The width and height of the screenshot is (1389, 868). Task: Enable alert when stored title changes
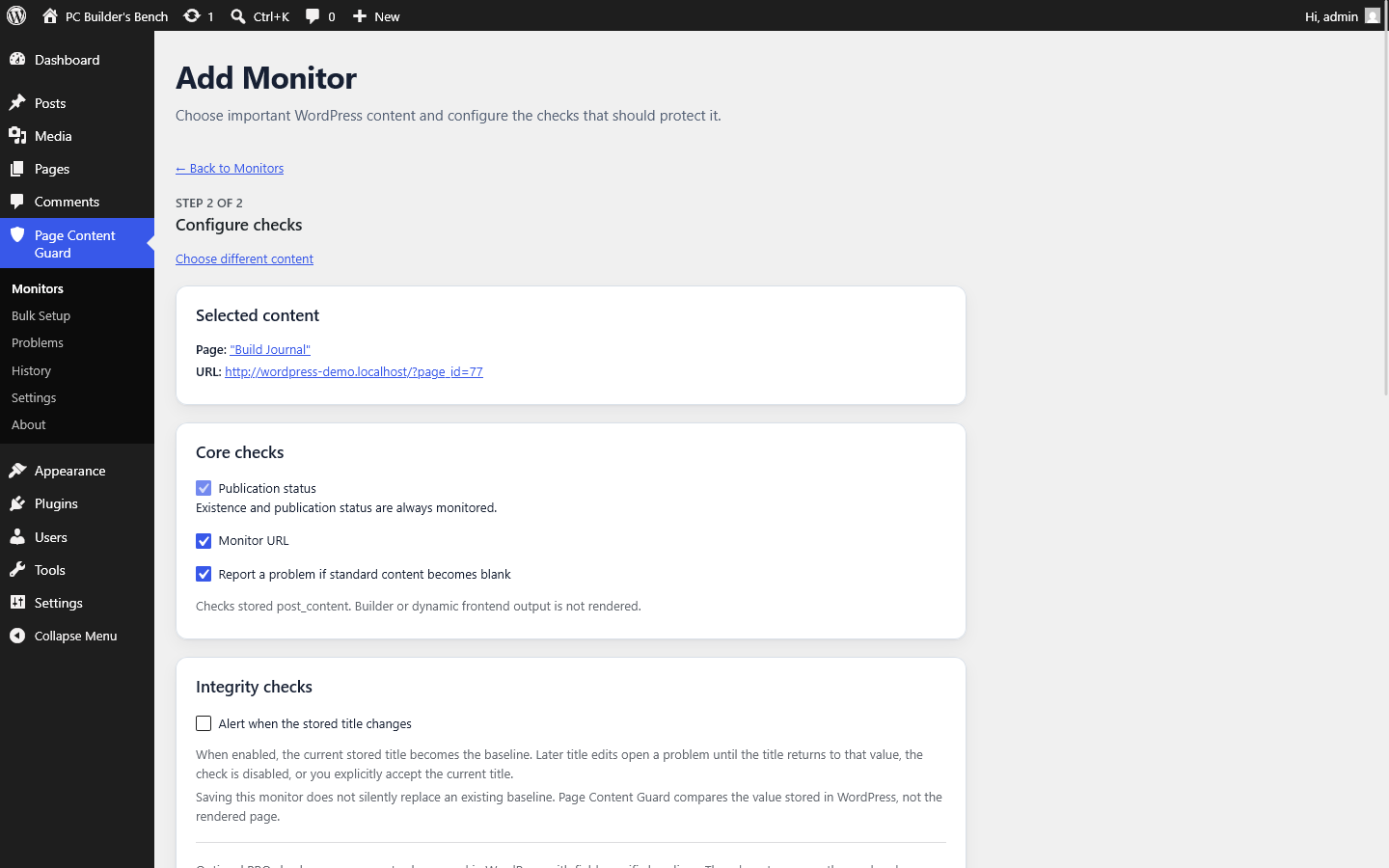[x=204, y=723]
